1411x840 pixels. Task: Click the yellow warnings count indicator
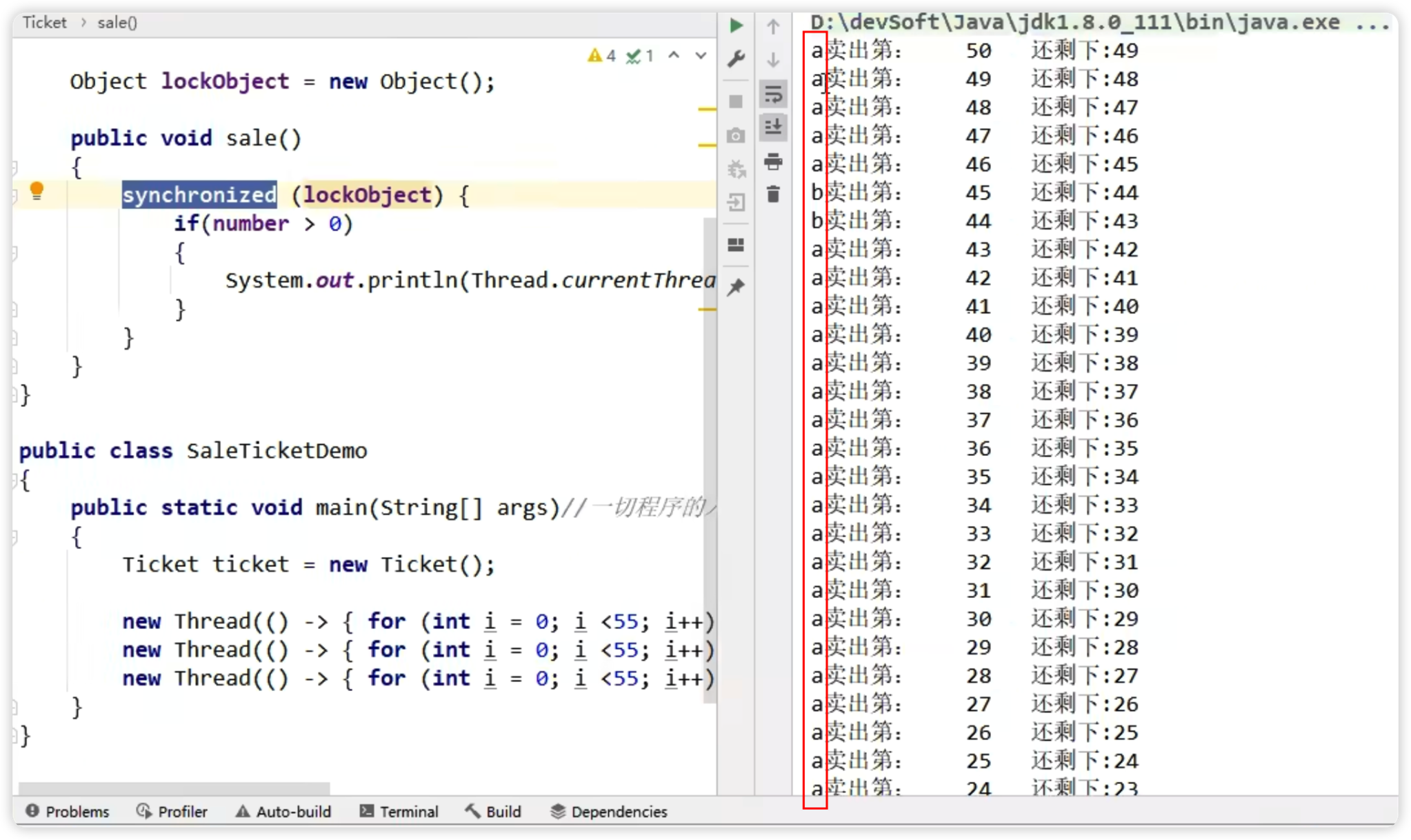(x=601, y=56)
